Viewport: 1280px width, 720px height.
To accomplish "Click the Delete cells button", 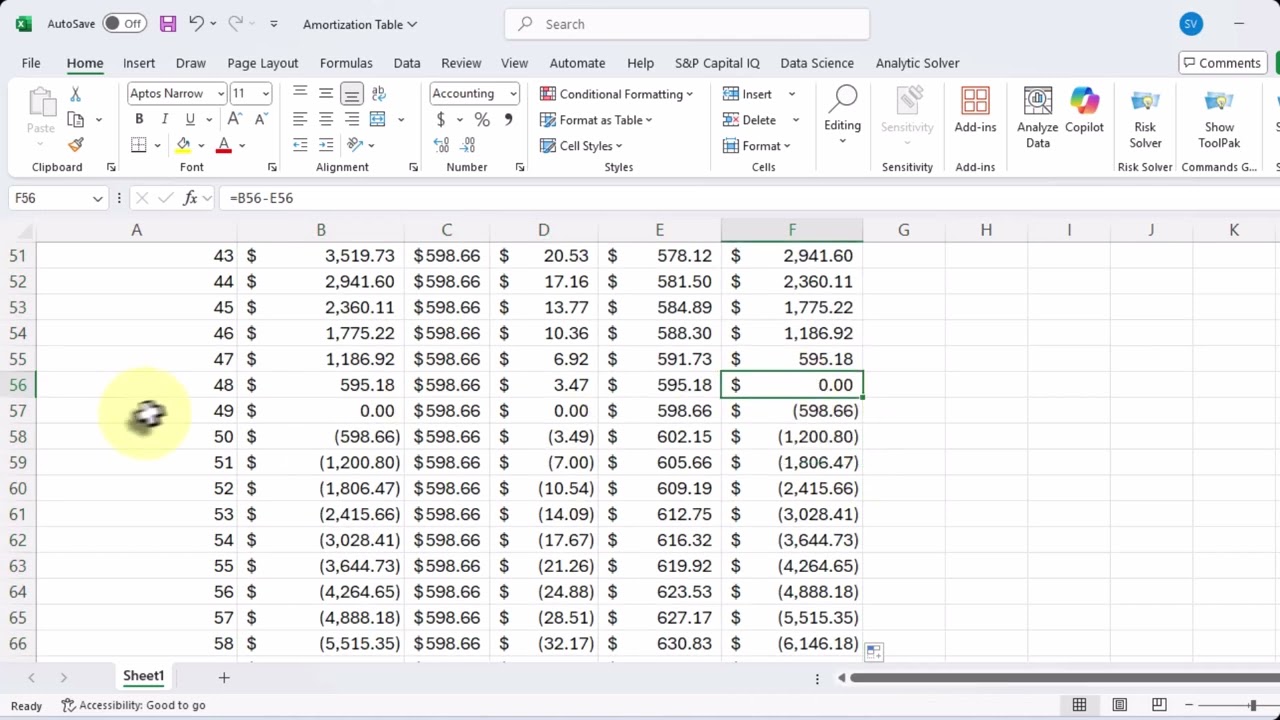I will [749, 120].
